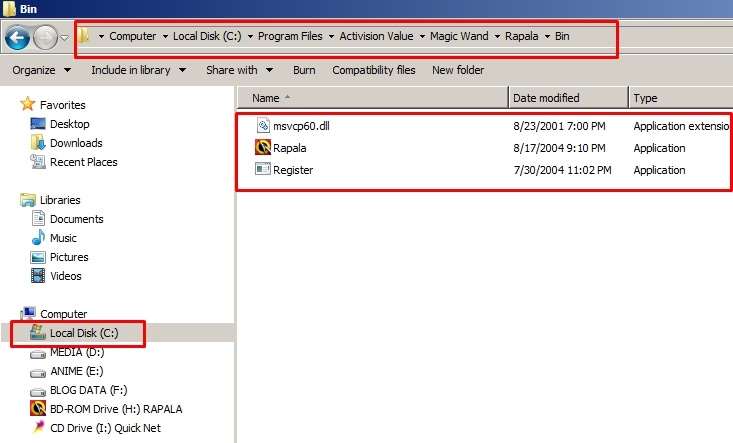Open the Include in library menu
Viewport: 733px width, 443px height.
139,70
